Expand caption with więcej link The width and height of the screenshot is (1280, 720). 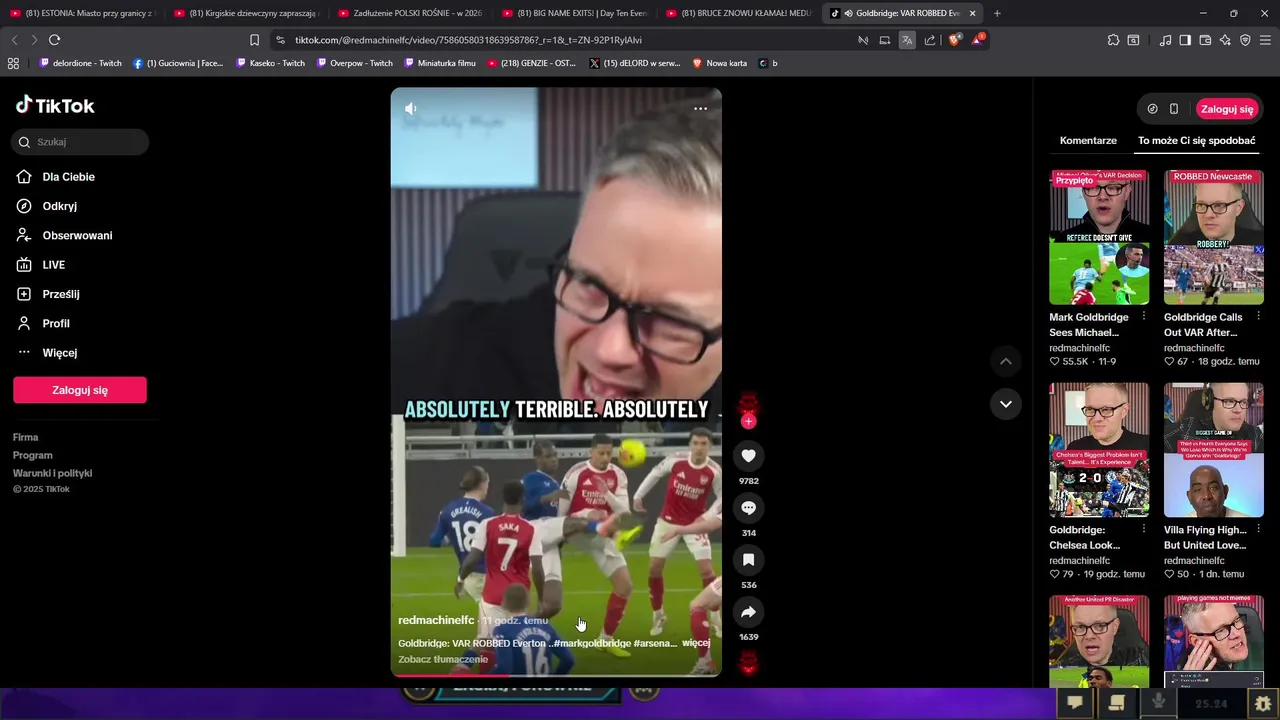[696, 643]
